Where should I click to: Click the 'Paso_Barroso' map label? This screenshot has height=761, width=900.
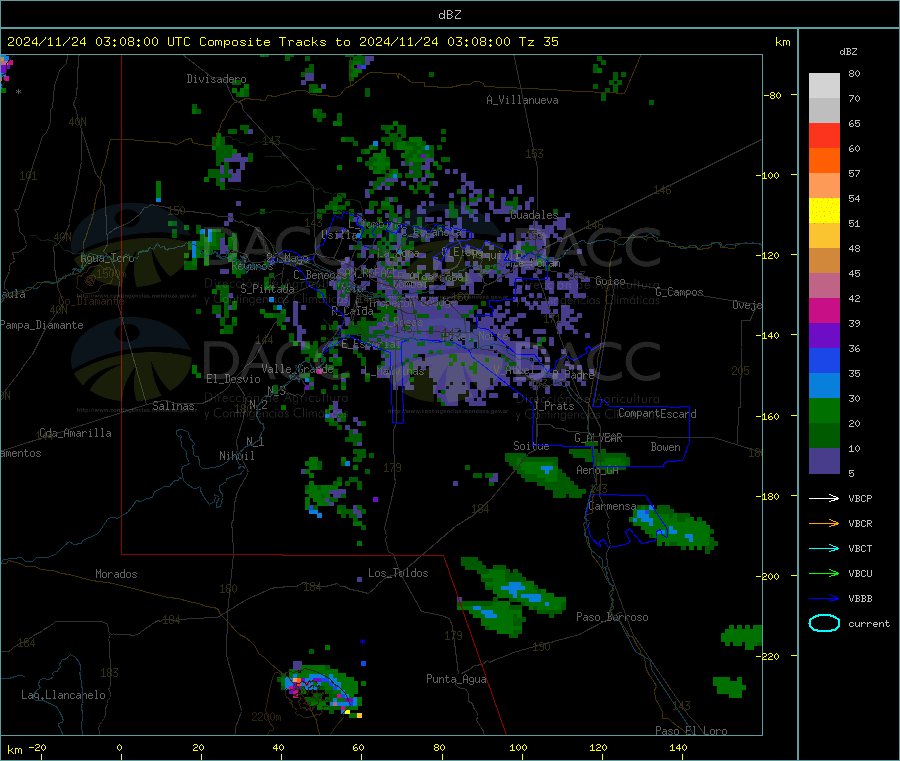612,617
